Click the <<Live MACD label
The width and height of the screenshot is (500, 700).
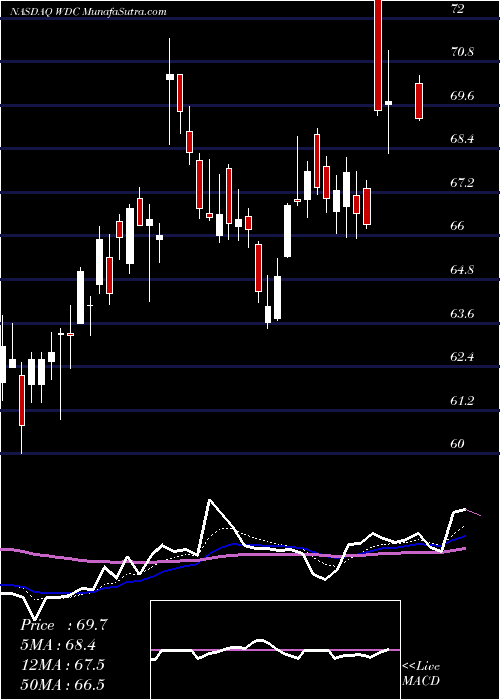pos(421,673)
